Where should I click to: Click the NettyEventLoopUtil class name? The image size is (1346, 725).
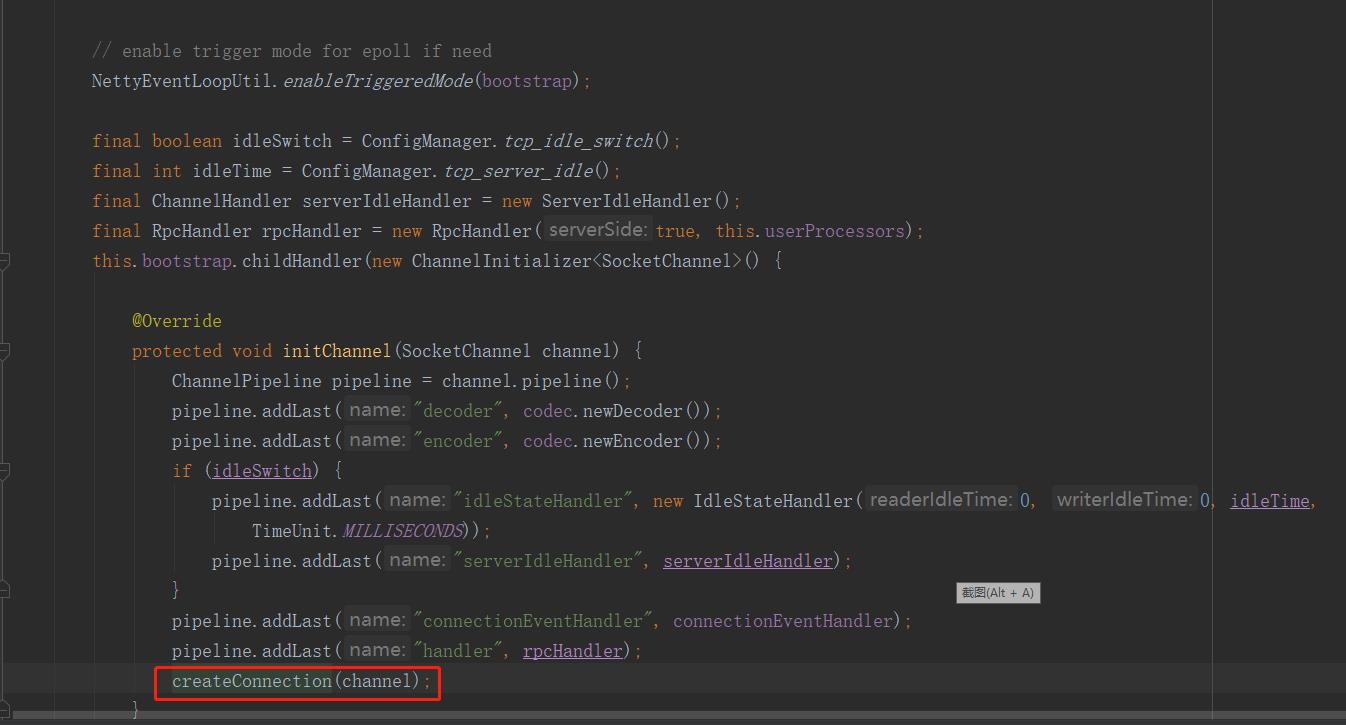pos(183,81)
